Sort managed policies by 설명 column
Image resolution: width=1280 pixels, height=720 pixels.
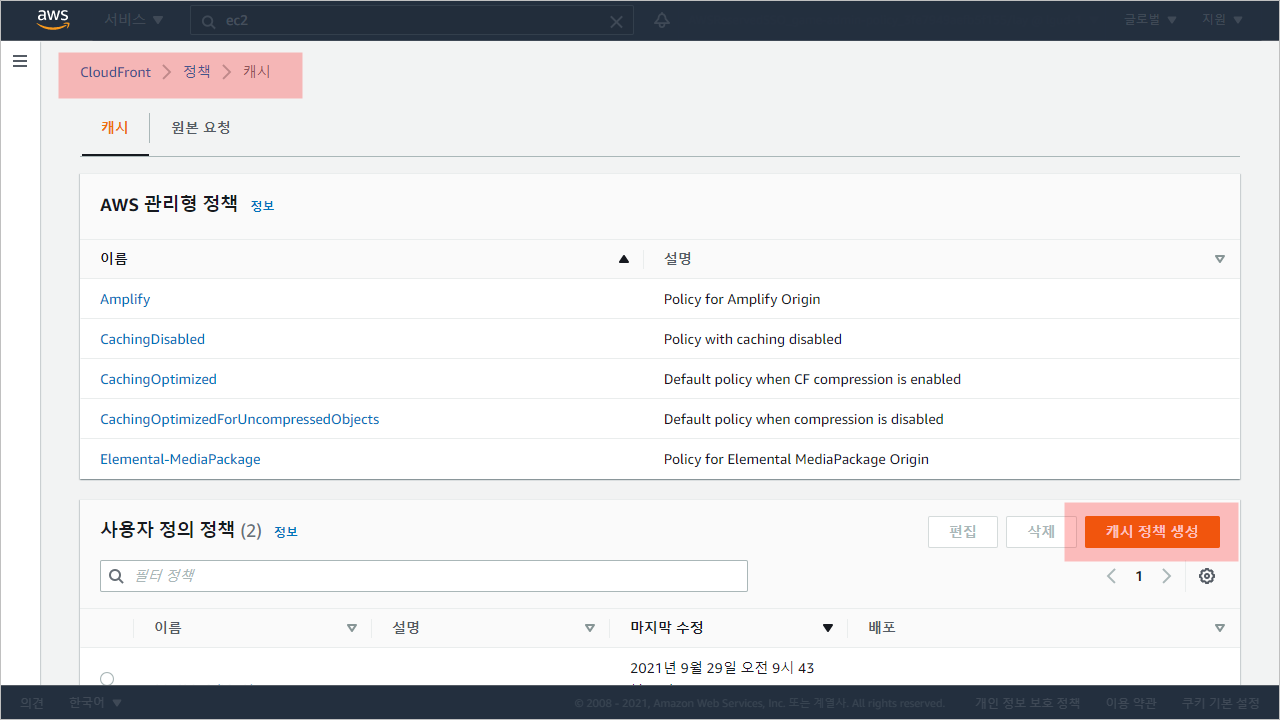click(x=1219, y=259)
